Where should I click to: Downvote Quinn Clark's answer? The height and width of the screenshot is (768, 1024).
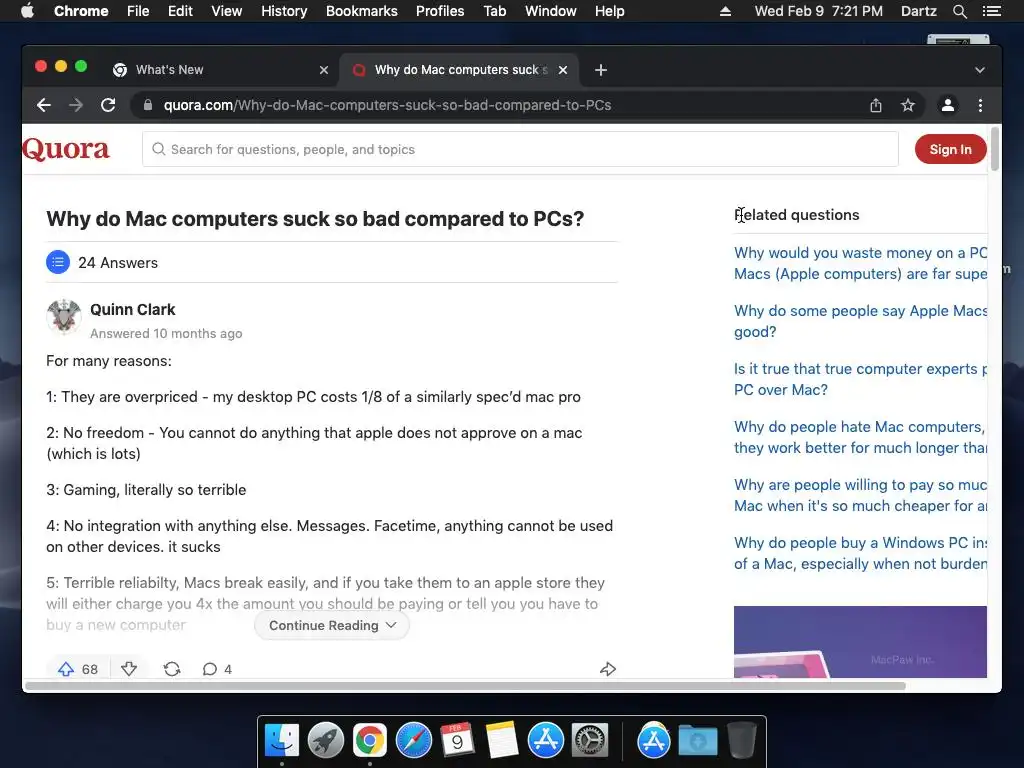[x=129, y=669]
